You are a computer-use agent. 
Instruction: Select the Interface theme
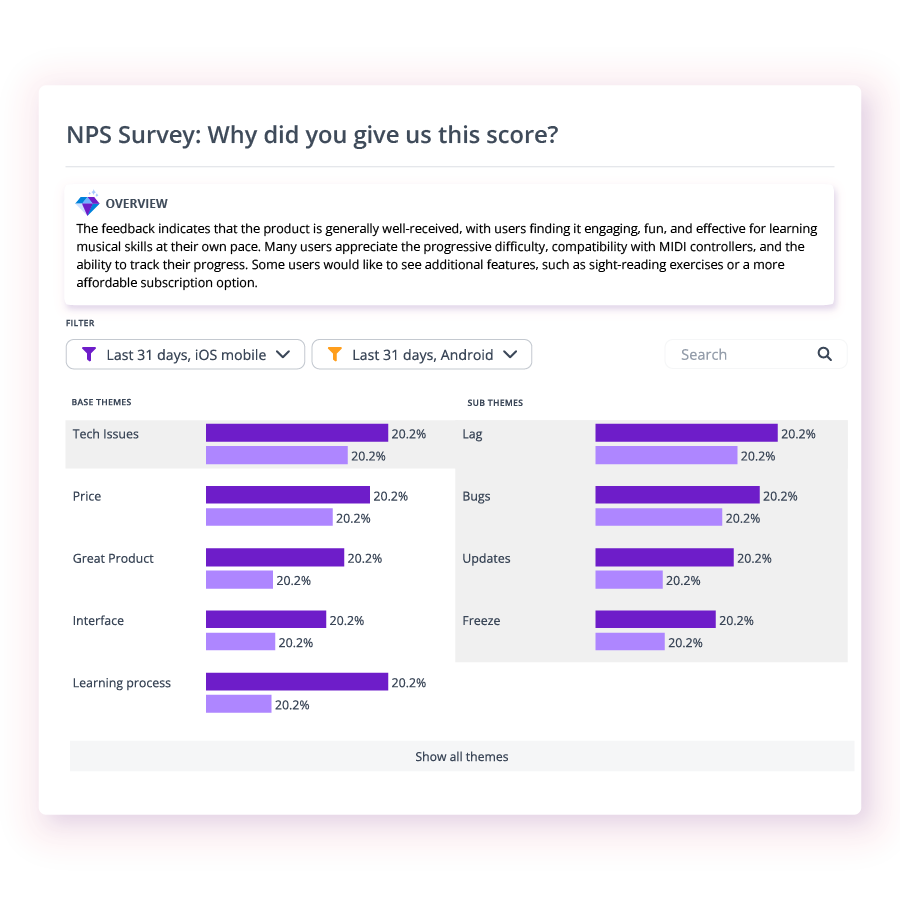tap(97, 621)
